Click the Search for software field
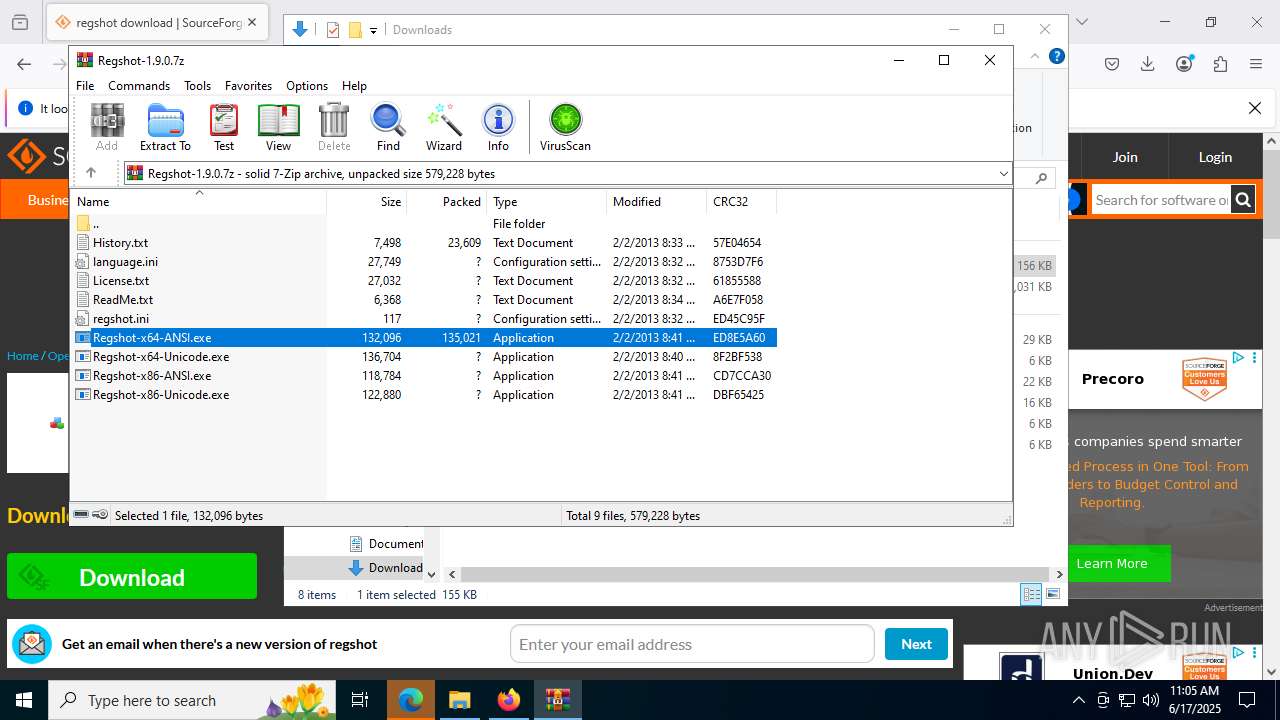The image size is (1280, 720). [1161, 200]
